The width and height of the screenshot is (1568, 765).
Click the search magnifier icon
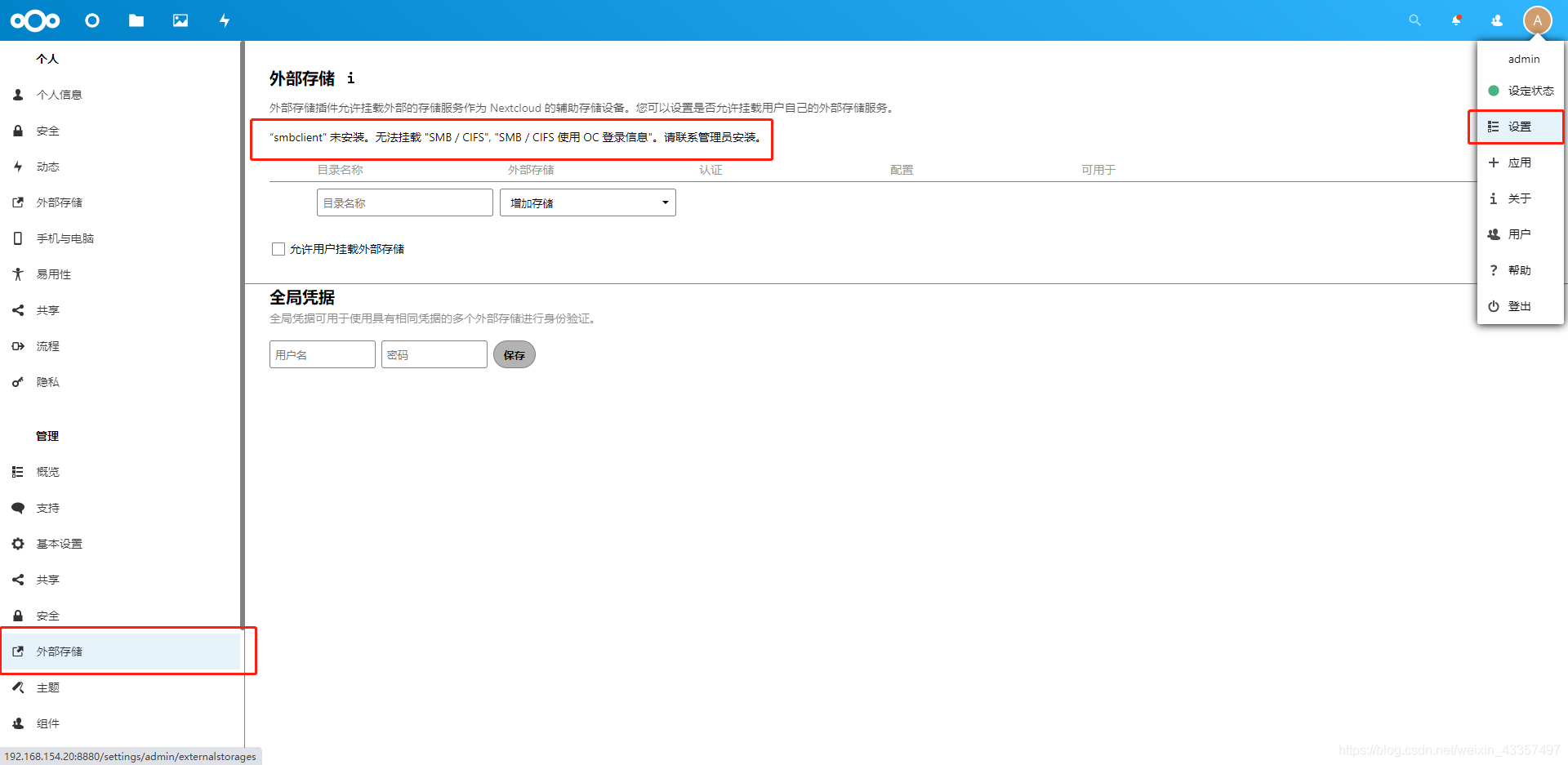pos(1414,20)
